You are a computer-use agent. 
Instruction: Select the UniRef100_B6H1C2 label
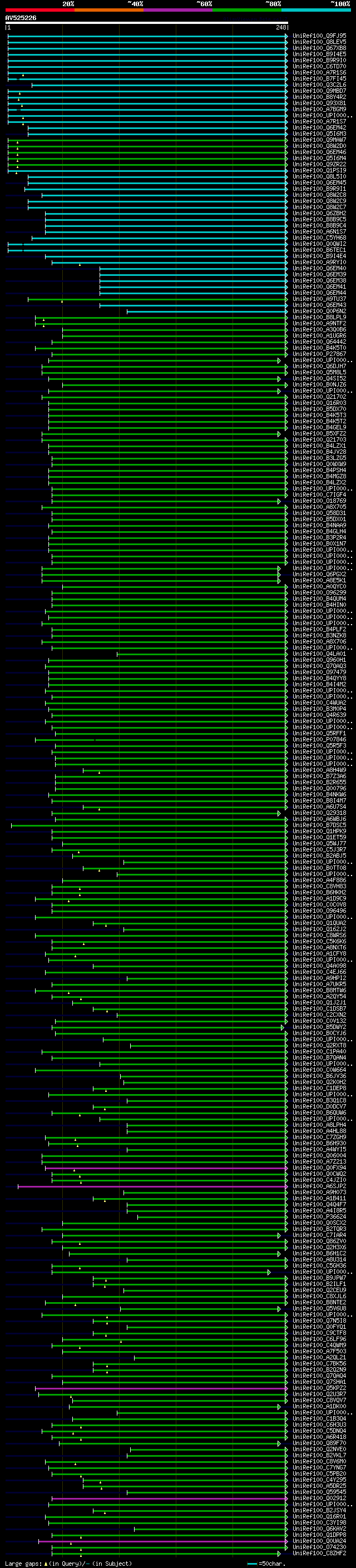pos(319,1254)
